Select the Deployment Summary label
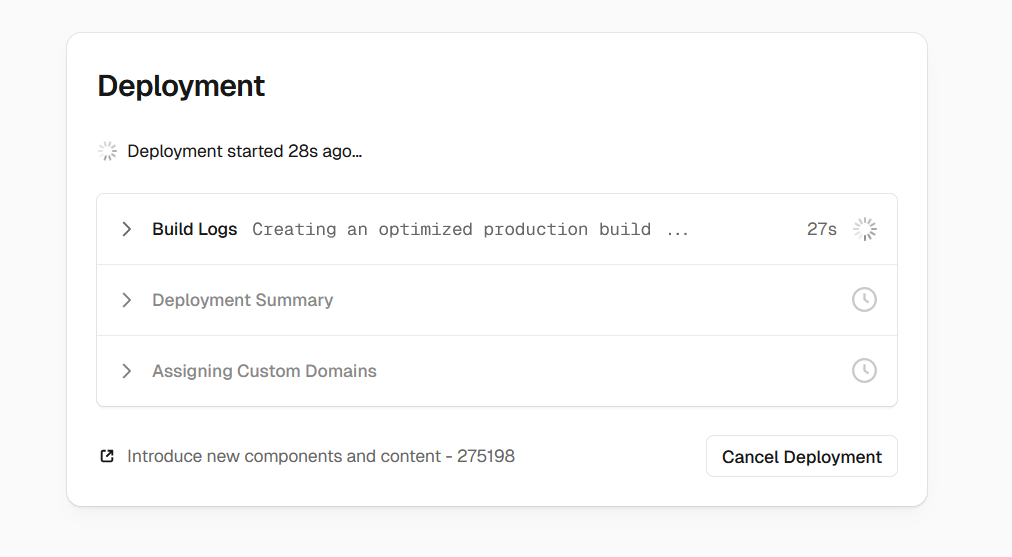Screen dimensions: 1012x557 (242, 300)
